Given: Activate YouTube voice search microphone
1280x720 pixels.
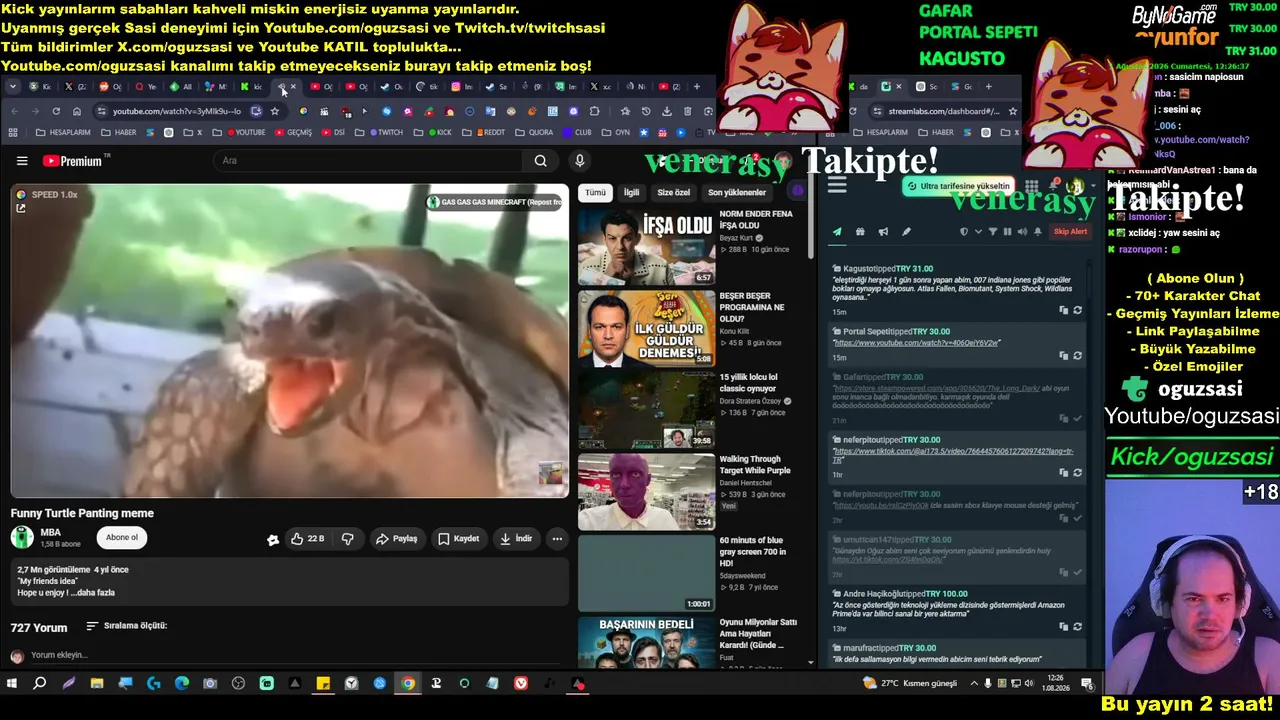Looking at the screenshot, I should click(579, 161).
